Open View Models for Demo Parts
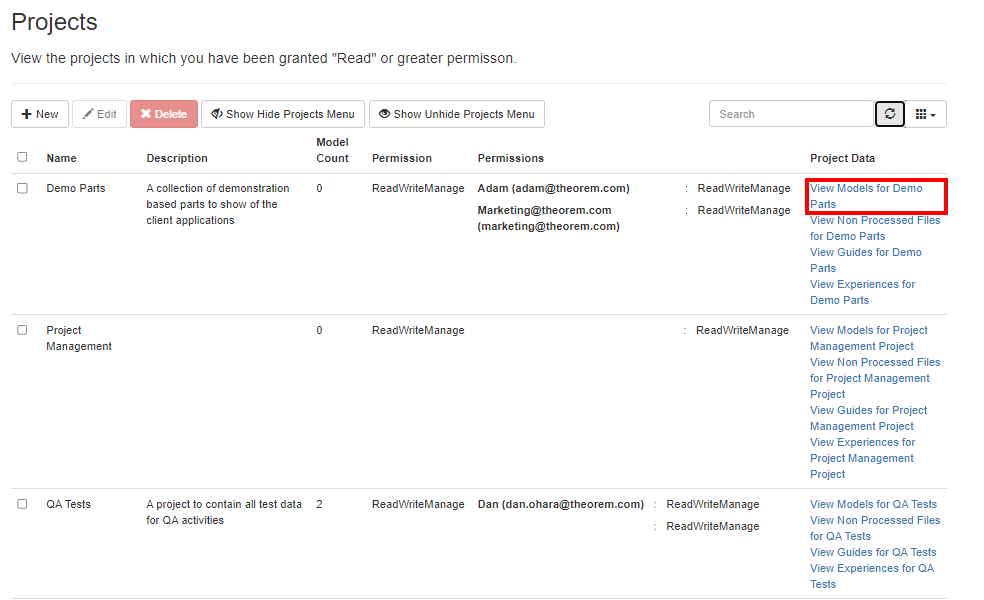 [866, 196]
